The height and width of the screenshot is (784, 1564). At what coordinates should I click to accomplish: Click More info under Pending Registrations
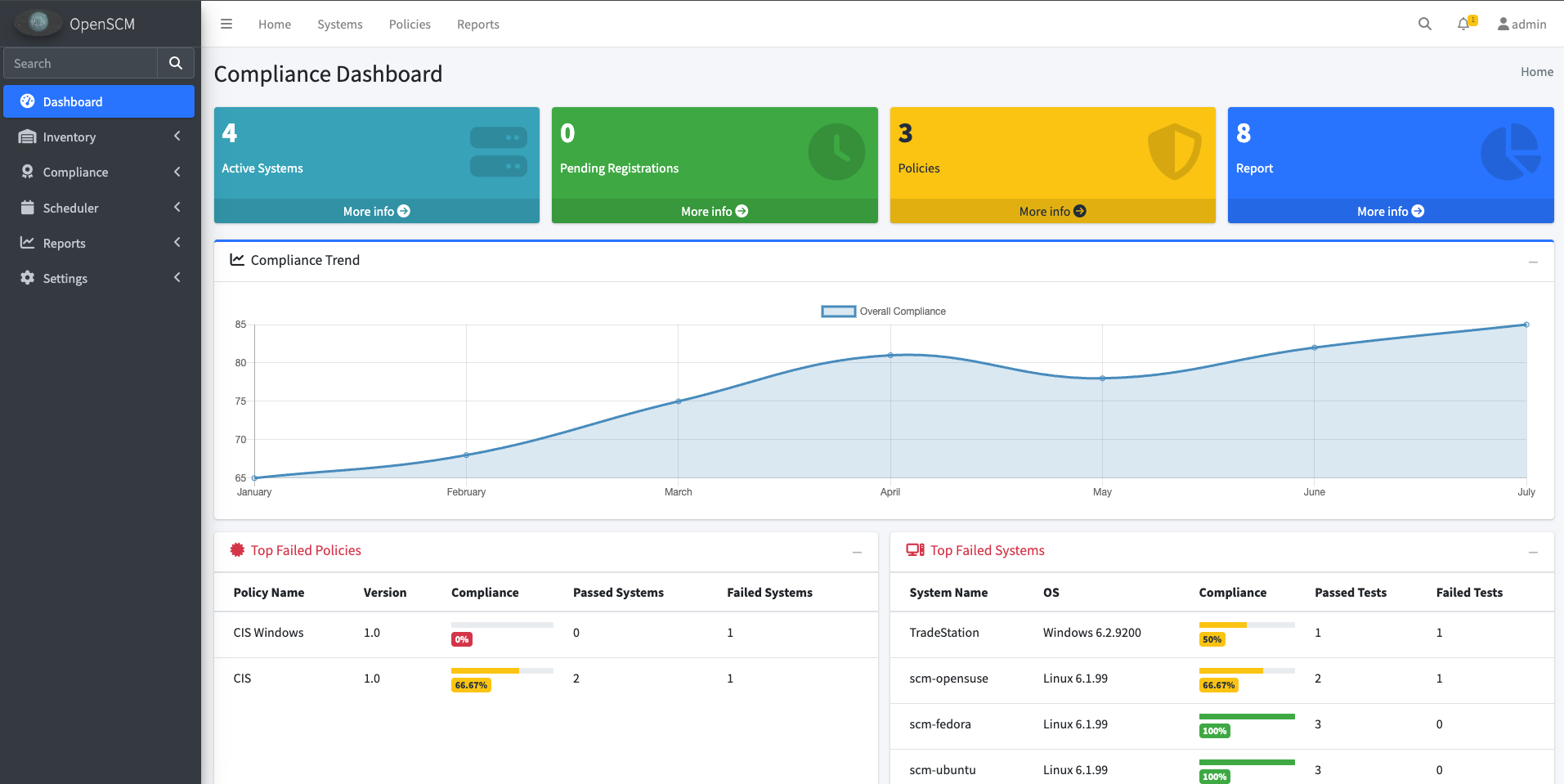(714, 211)
